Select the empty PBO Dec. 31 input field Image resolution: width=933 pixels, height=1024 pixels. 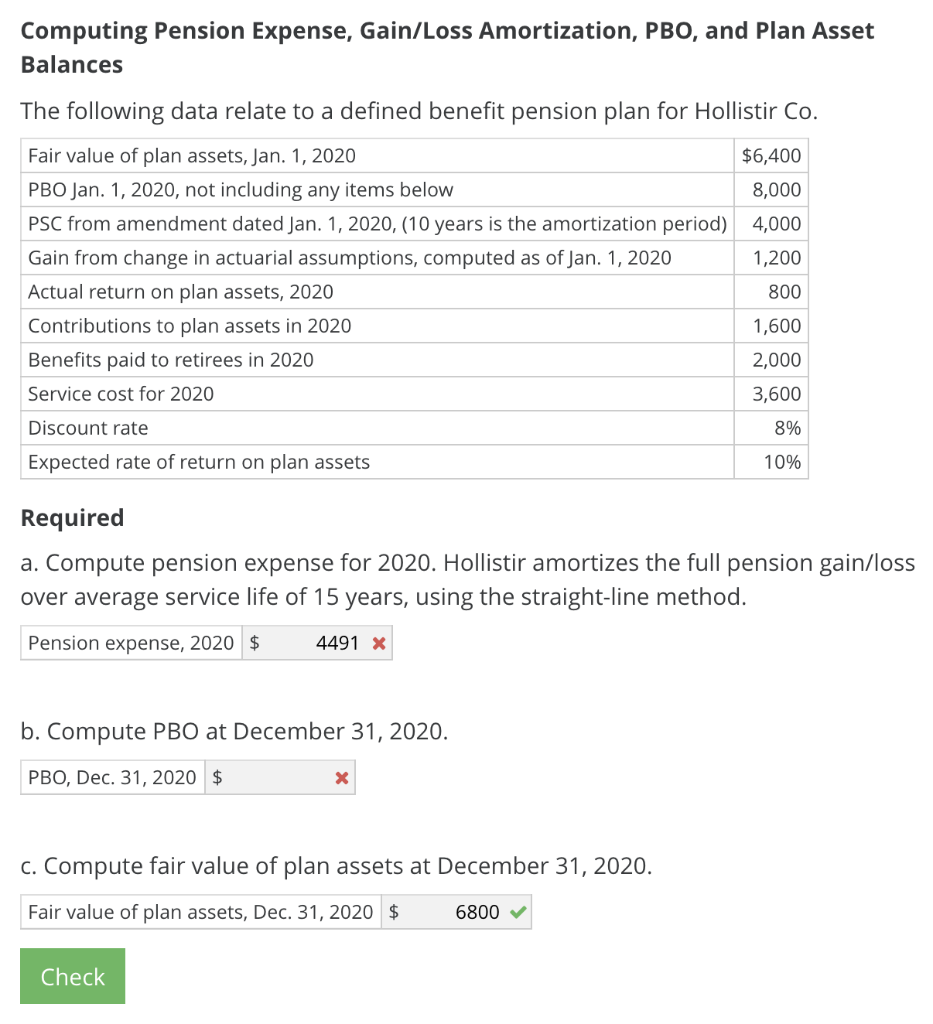click(280, 777)
